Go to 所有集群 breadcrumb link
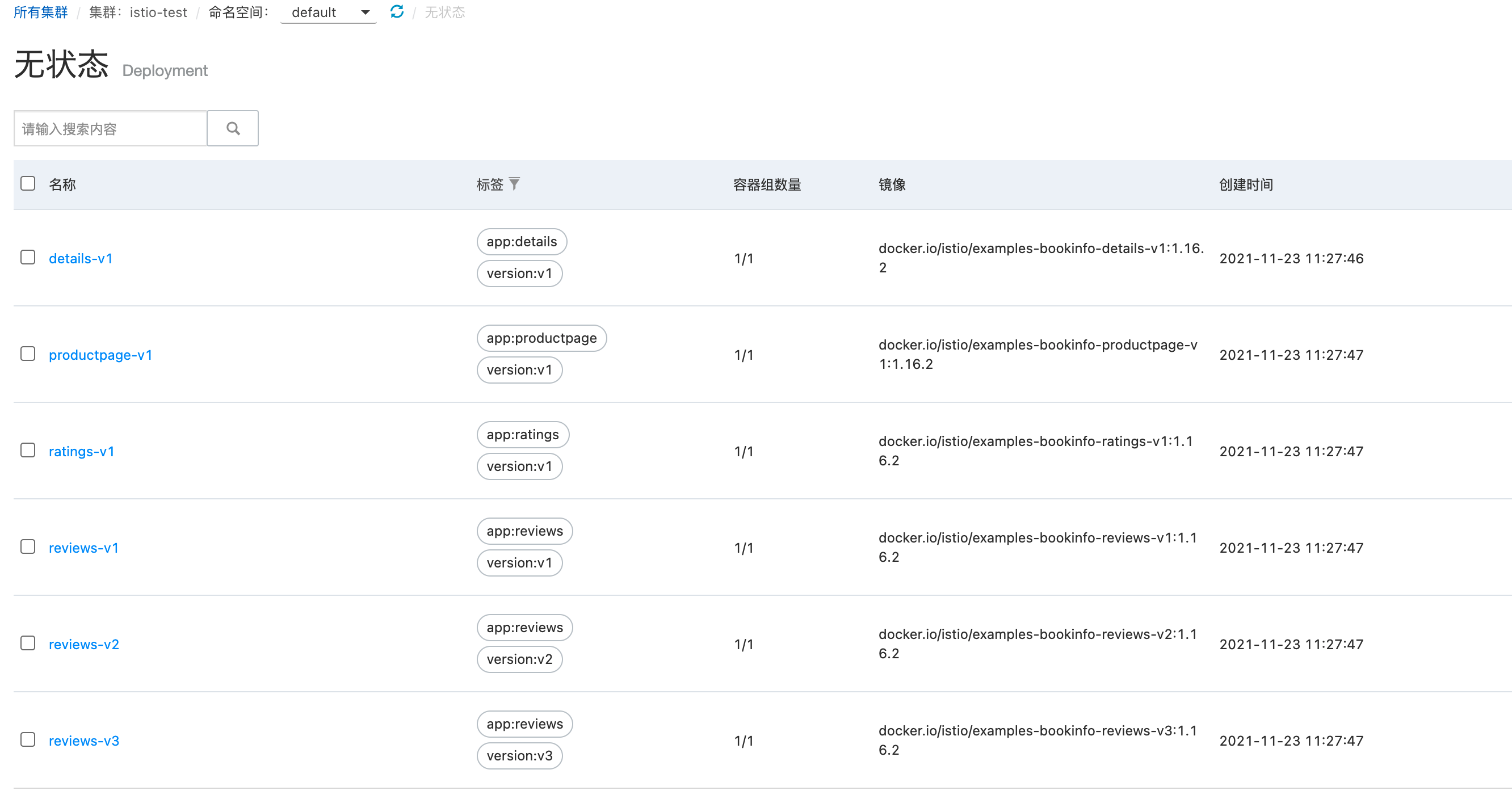Image resolution: width=1512 pixels, height=799 pixels. pyautogui.click(x=40, y=12)
